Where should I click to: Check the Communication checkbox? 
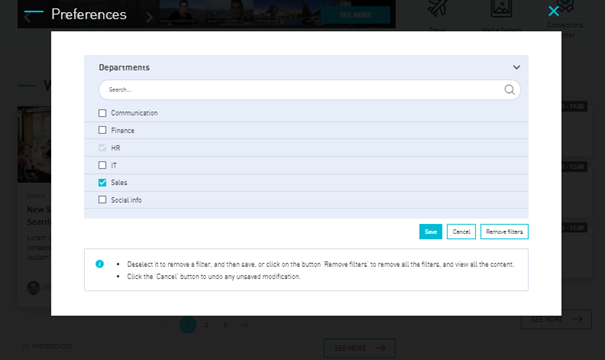click(x=102, y=113)
